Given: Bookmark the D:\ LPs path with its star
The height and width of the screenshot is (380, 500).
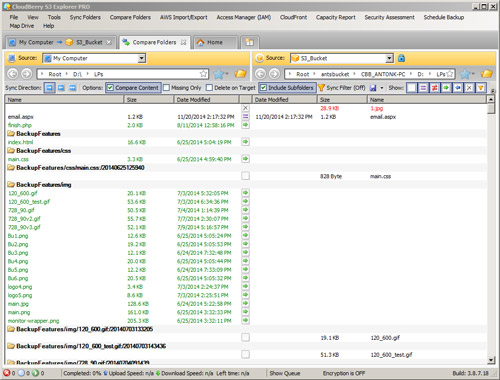Looking at the screenshot, I should point(203,74).
